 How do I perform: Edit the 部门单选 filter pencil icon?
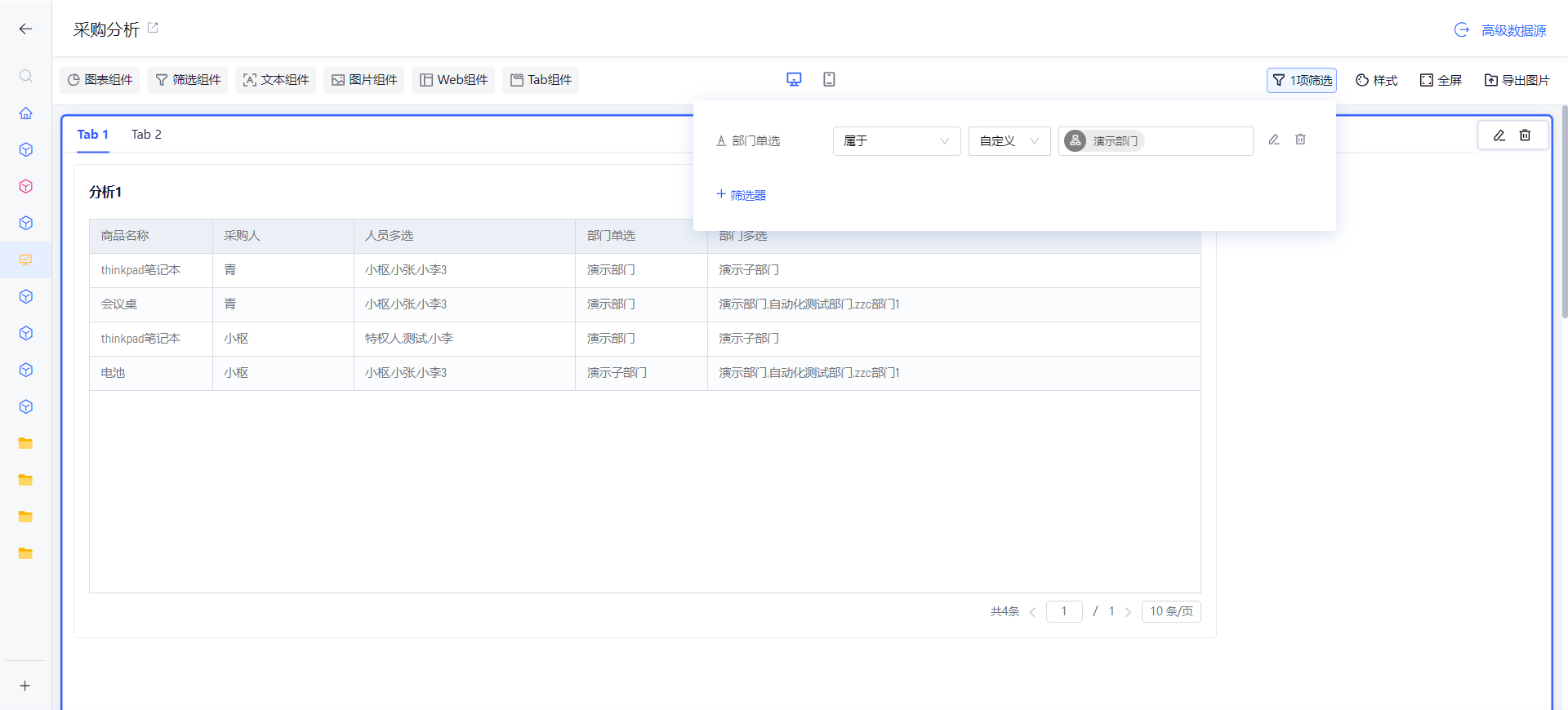coord(1273,140)
